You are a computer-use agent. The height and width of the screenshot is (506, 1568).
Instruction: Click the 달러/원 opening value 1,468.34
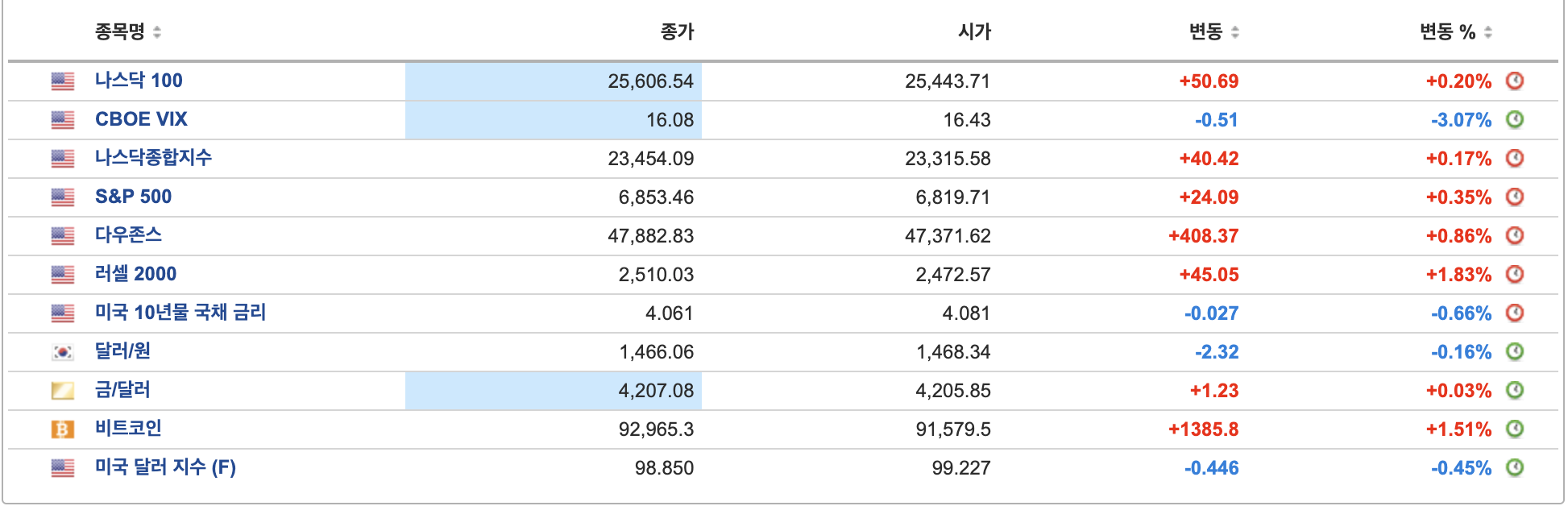pos(953,352)
